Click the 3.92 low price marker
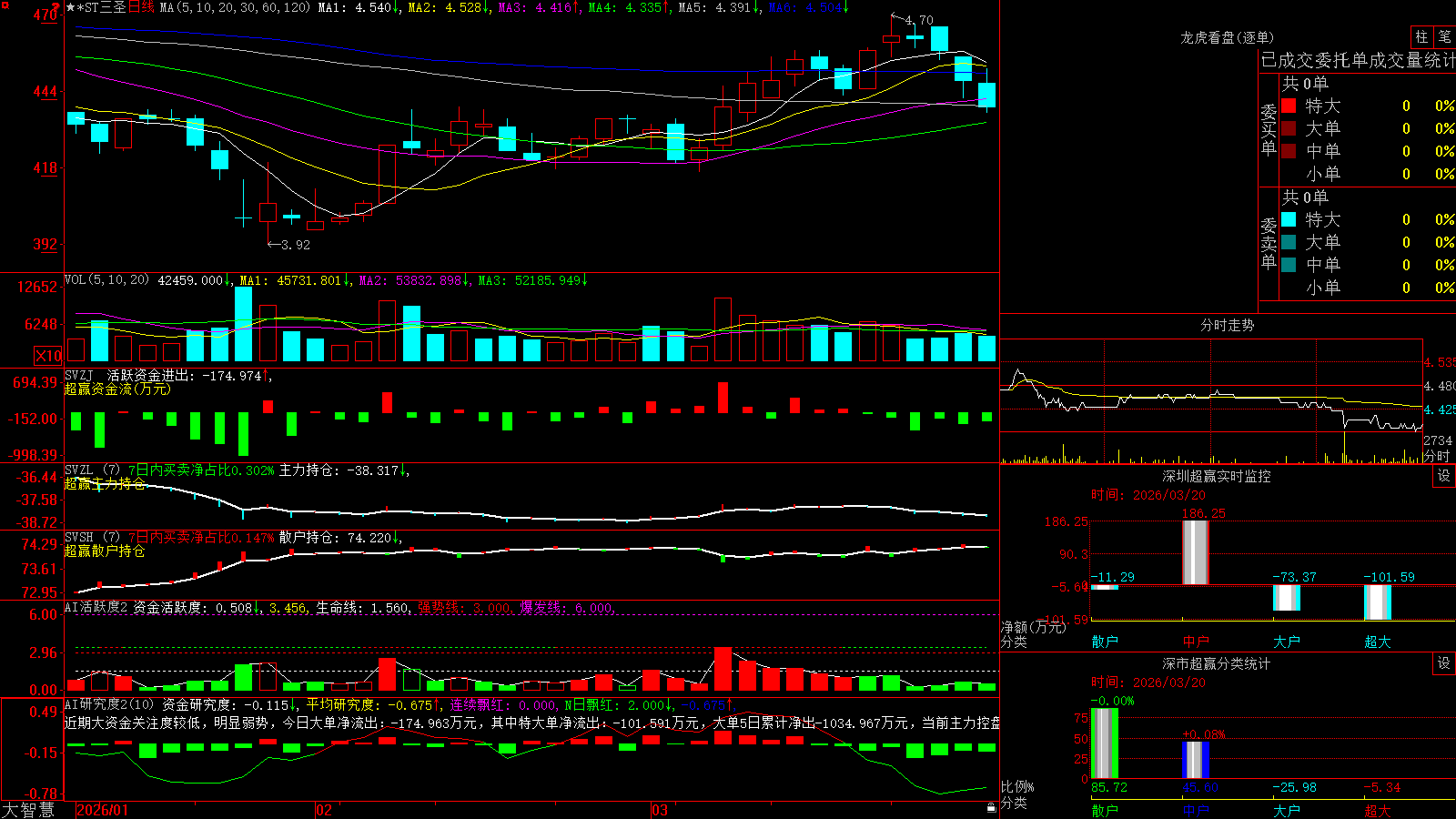Image resolution: width=1456 pixels, height=819 pixels. tap(295, 245)
